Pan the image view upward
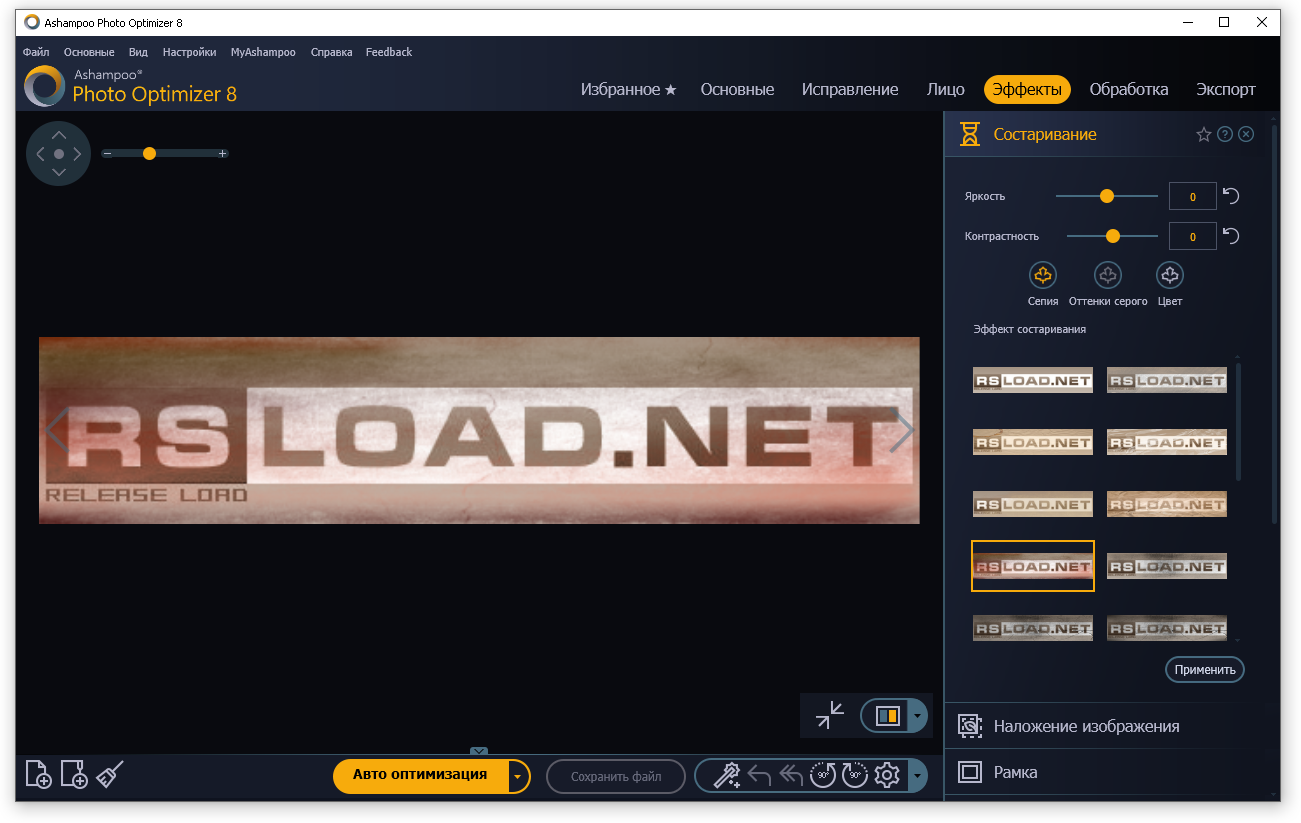 click(59, 135)
